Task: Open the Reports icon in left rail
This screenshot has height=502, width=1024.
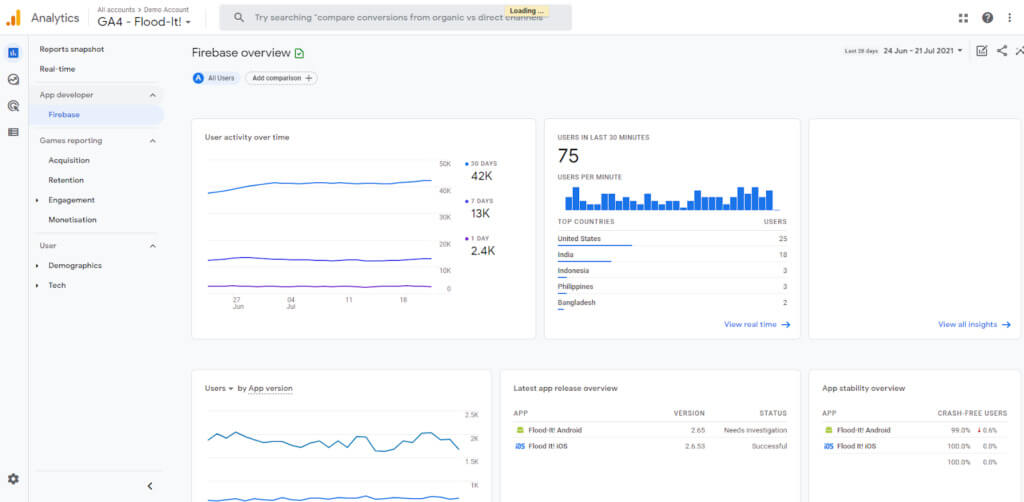Action: coord(13,53)
